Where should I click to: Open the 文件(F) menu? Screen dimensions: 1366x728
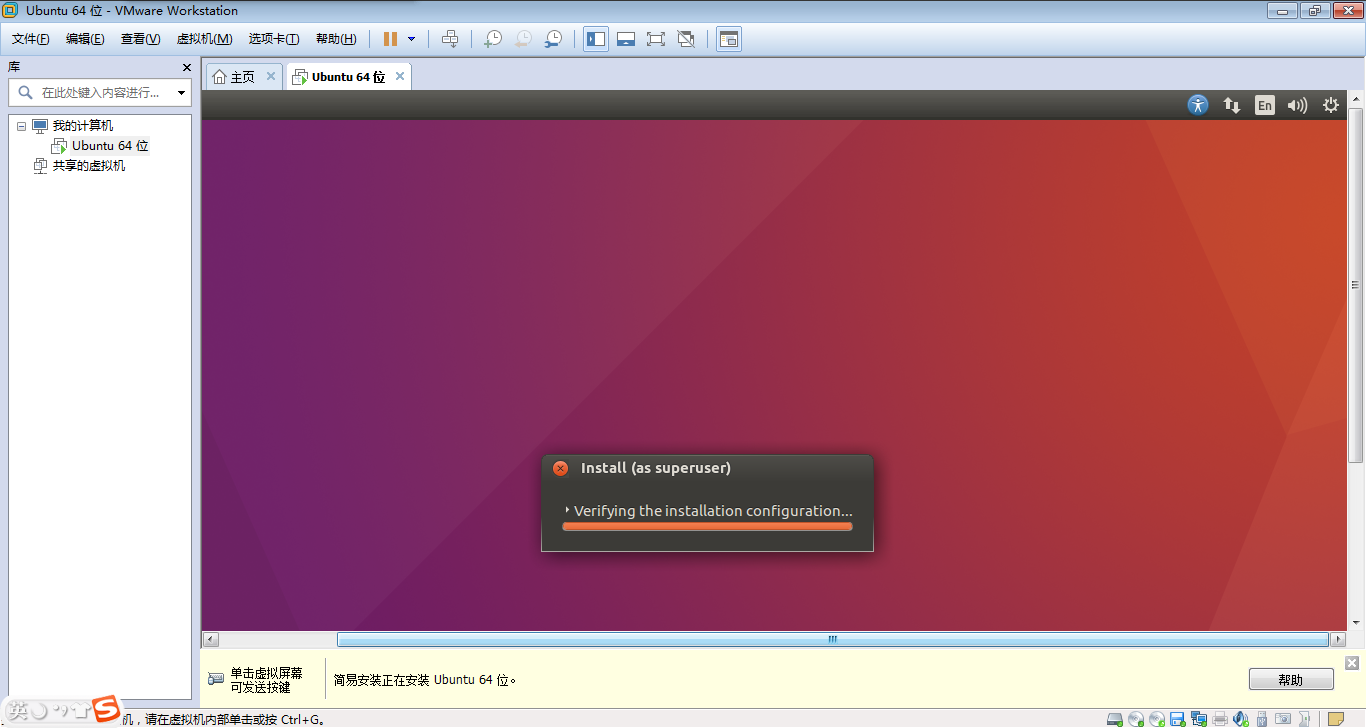pyautogui.click(x=31, y=39)
